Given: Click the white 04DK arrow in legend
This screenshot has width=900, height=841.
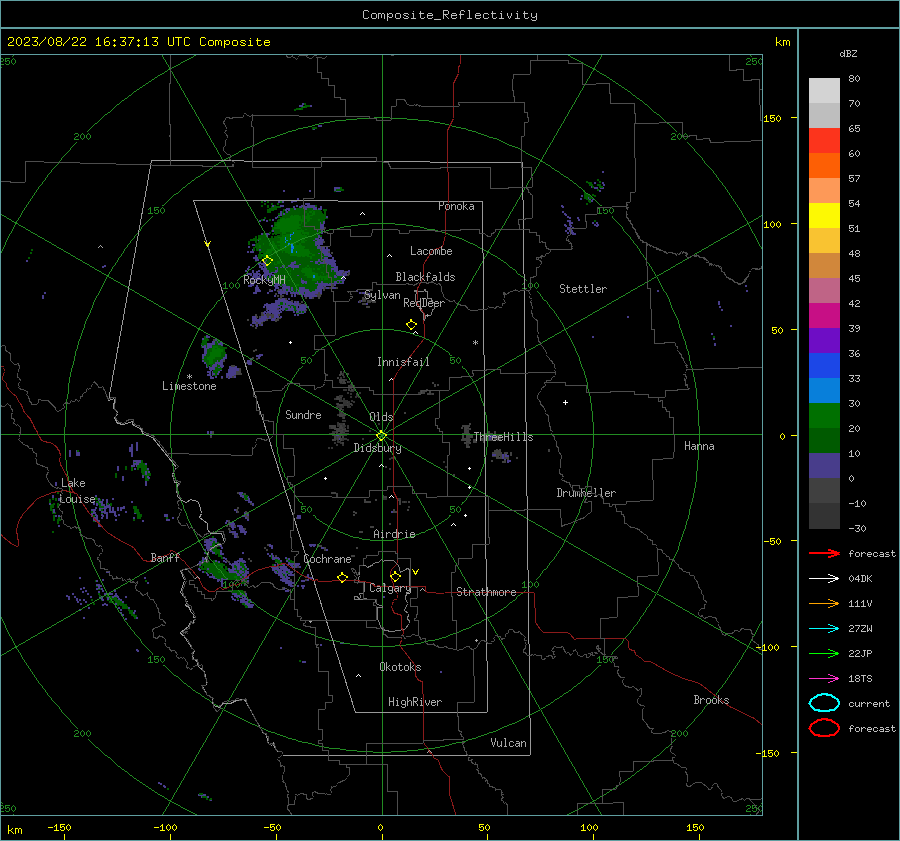Looking at the screenshot, I should click(x=824, y=579).
